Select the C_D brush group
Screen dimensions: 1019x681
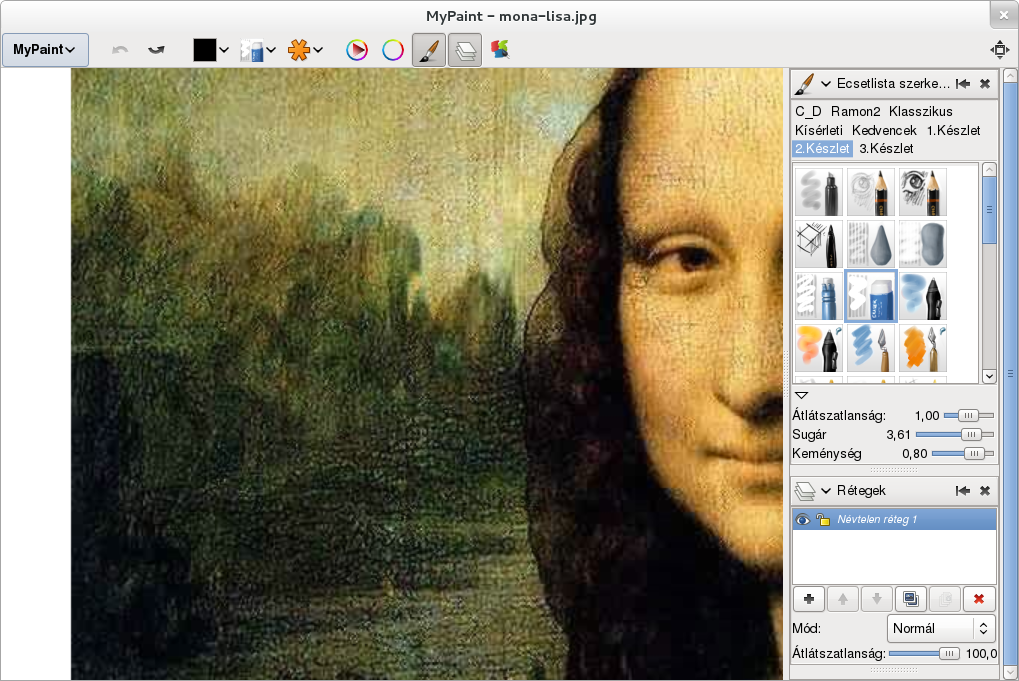[x=808, y=112]
